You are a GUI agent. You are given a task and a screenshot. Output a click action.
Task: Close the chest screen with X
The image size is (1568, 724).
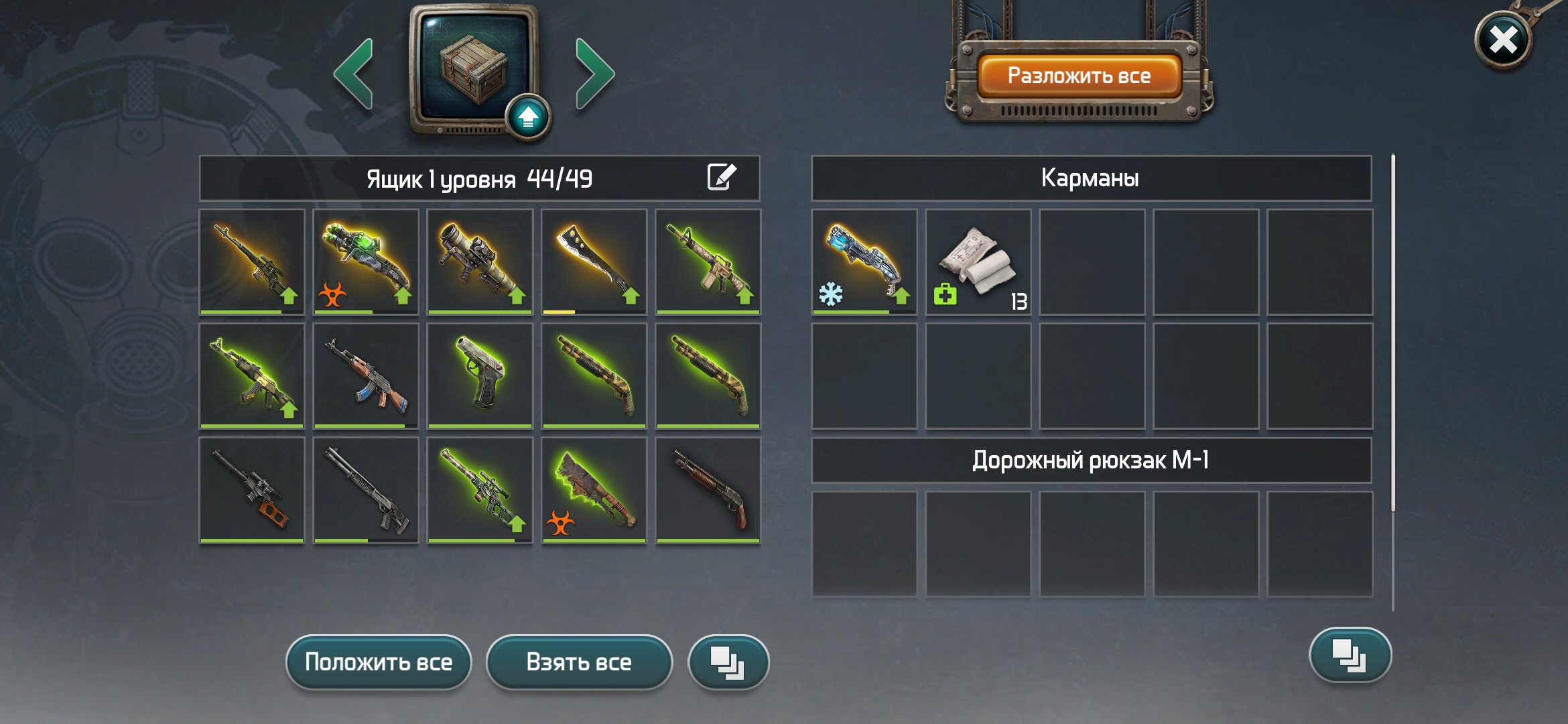click(x=1503, y=40)
